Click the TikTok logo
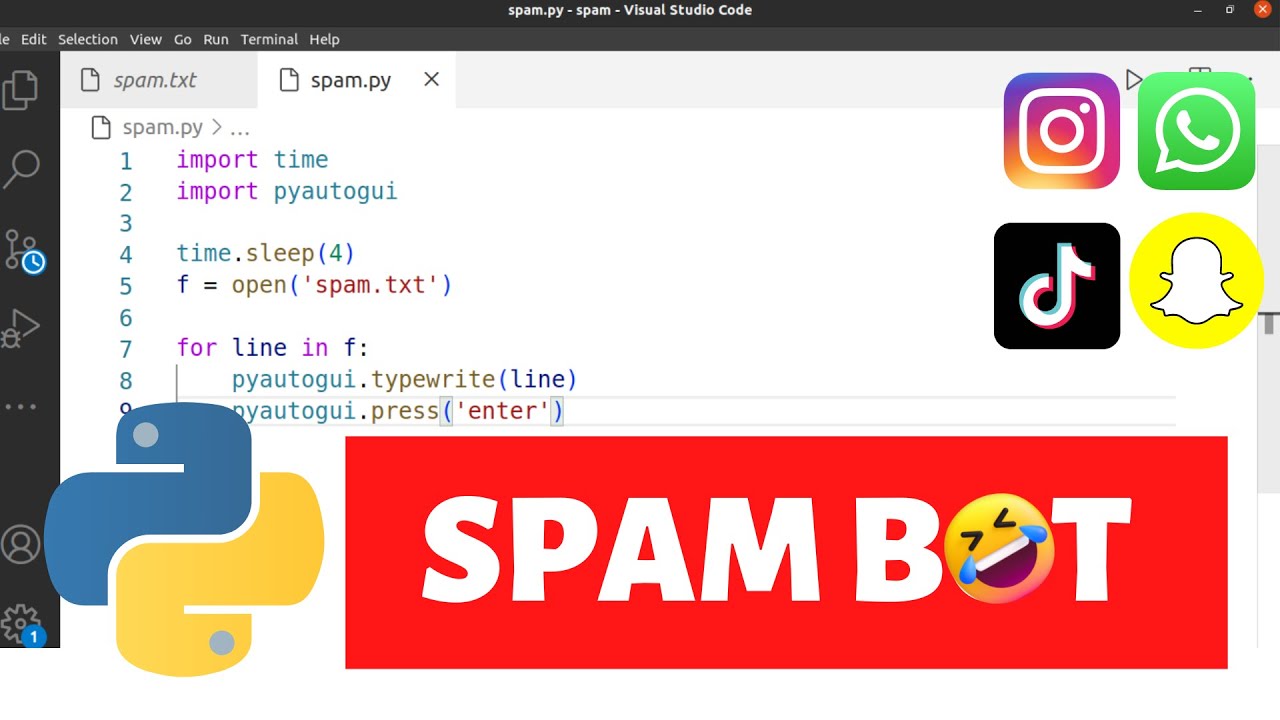The image size is (1280, 720). pos(1057,286)
